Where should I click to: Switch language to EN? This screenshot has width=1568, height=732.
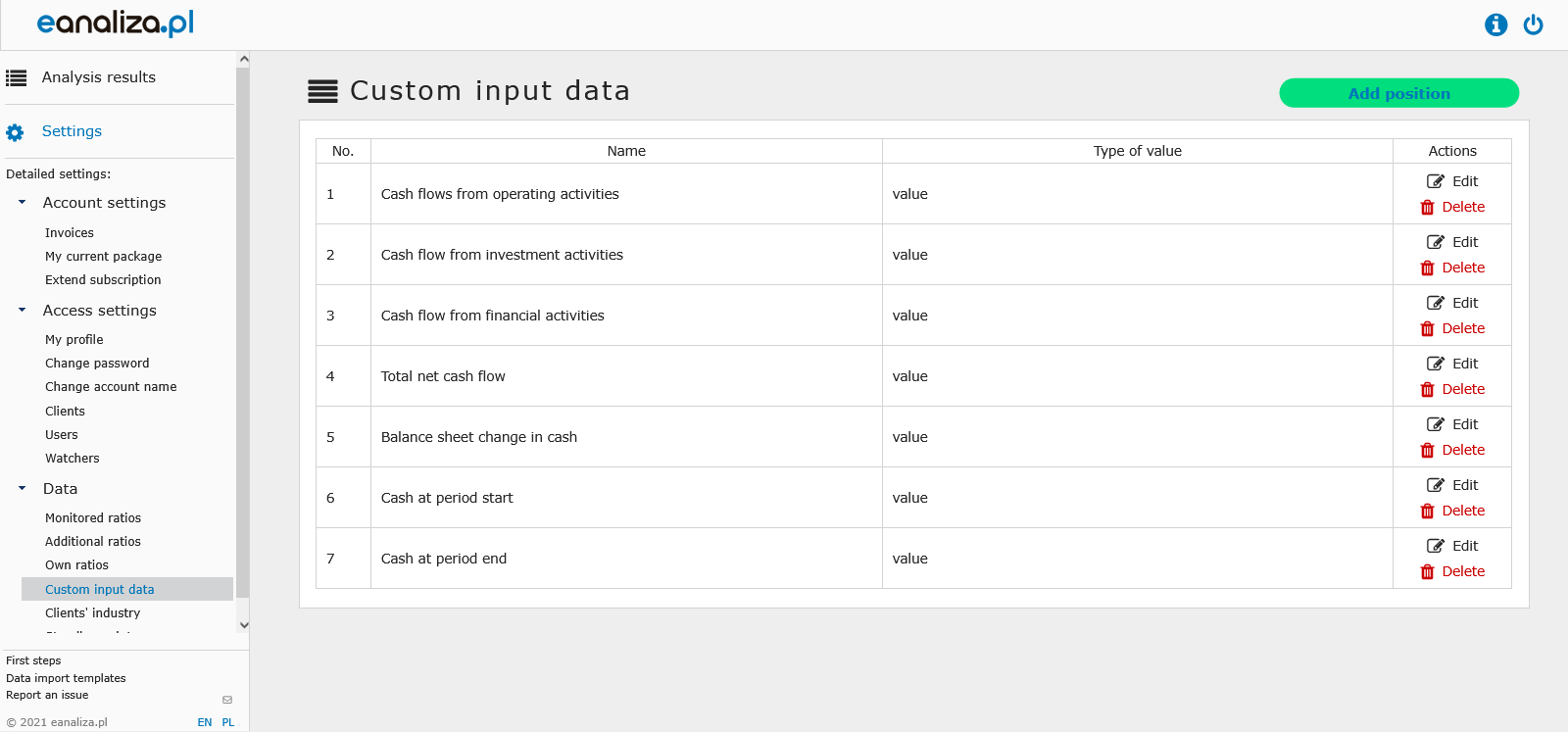[x=205, y=722]
